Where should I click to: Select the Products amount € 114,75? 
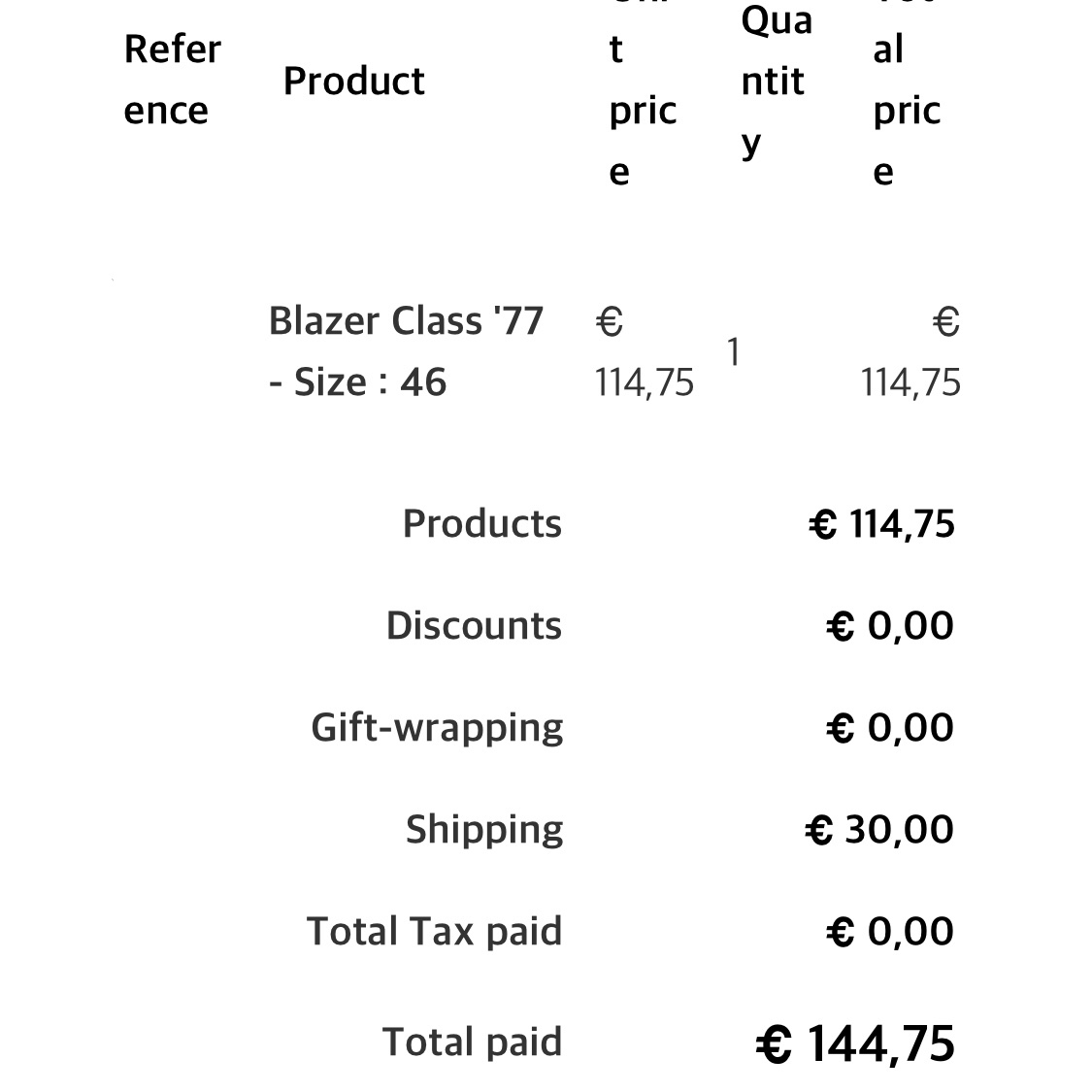point(881,524)
